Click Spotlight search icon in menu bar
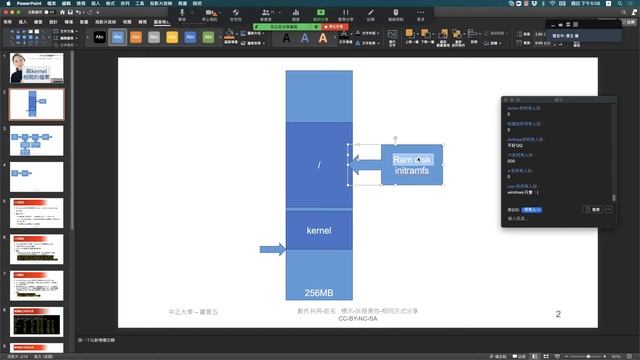640x360 pixels. (620, 3)
